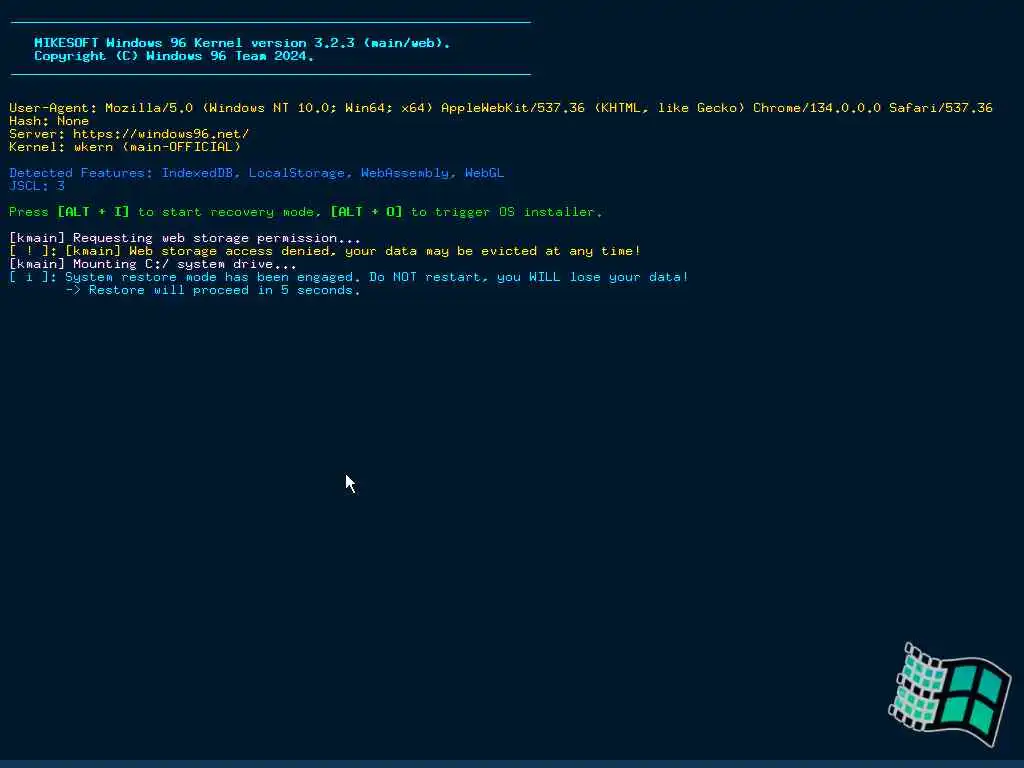The image size is (1024, 768).
Task: Click the [ALT + O] OS installer hint
Action: tap(366, 212)
